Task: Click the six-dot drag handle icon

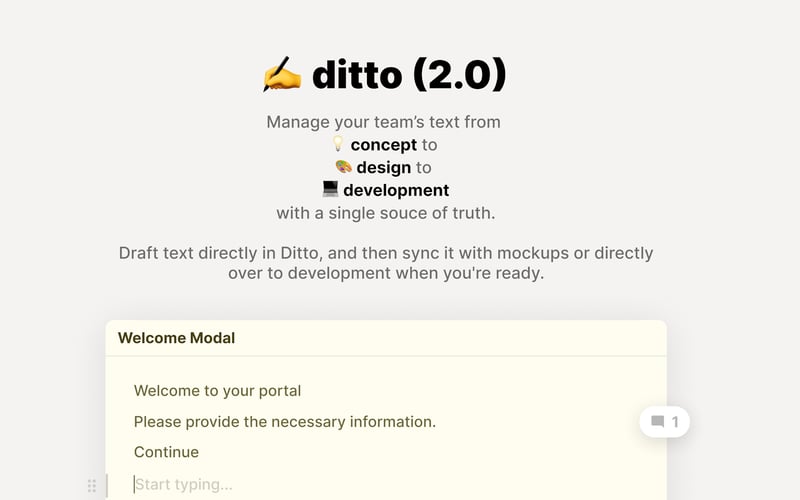Action: coord(92,485)
